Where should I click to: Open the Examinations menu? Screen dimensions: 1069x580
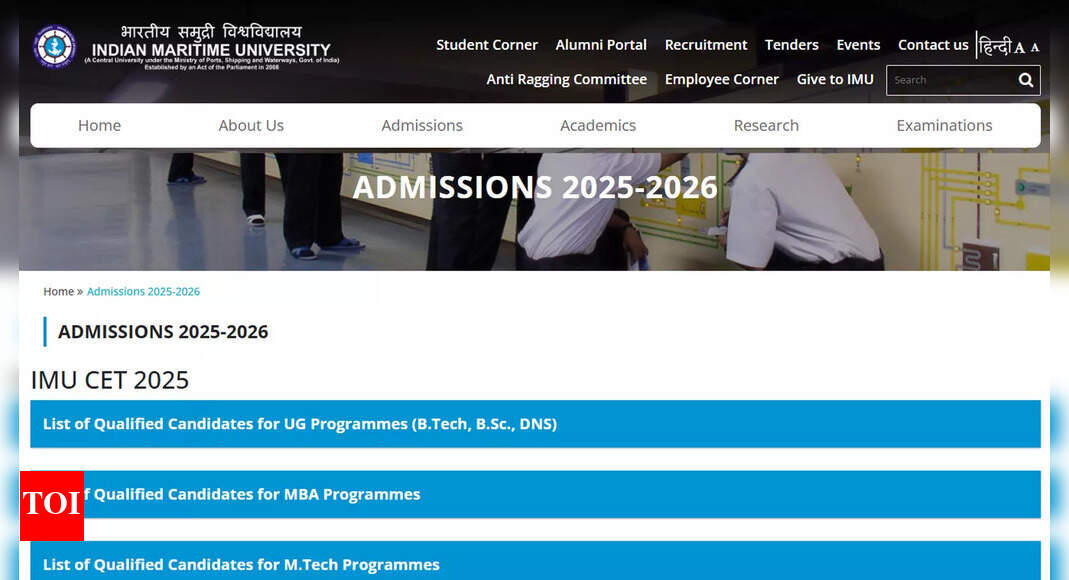click(944, 126)
